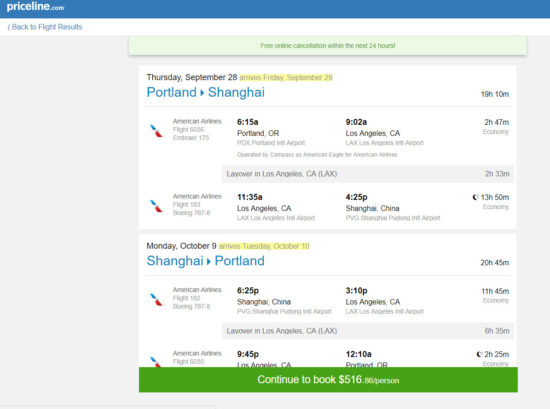Continue to book $516.86 per person

pyautogui.click(x=328, y=380)
